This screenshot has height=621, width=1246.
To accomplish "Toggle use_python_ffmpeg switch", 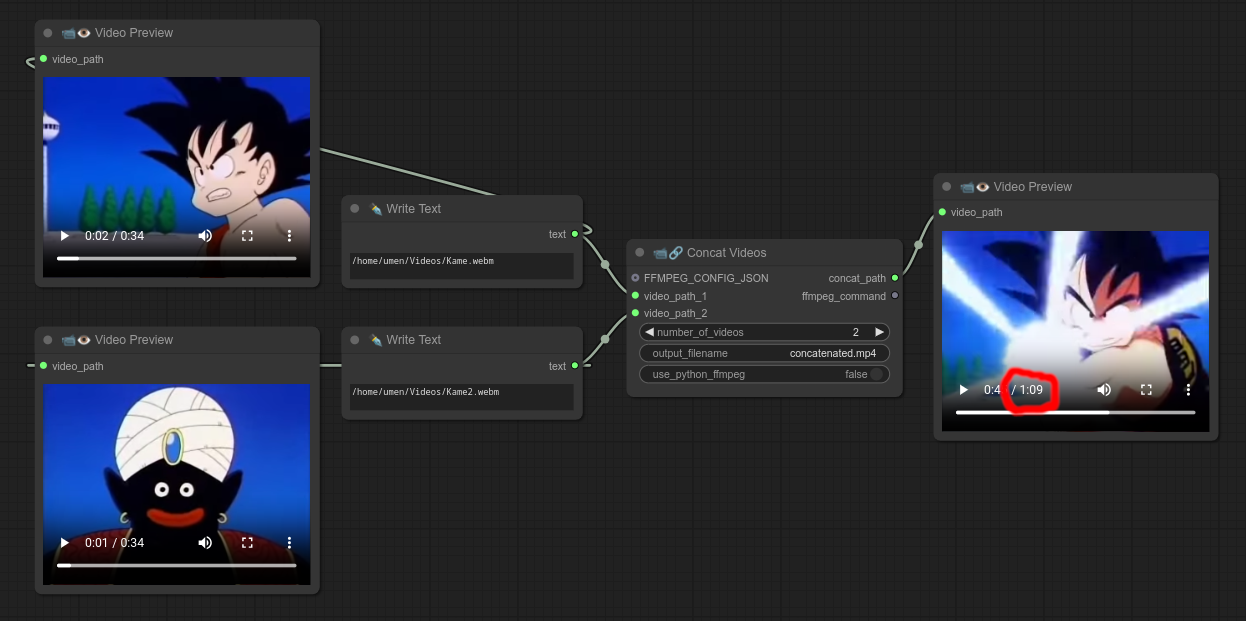I will click(x=876, y=374).
